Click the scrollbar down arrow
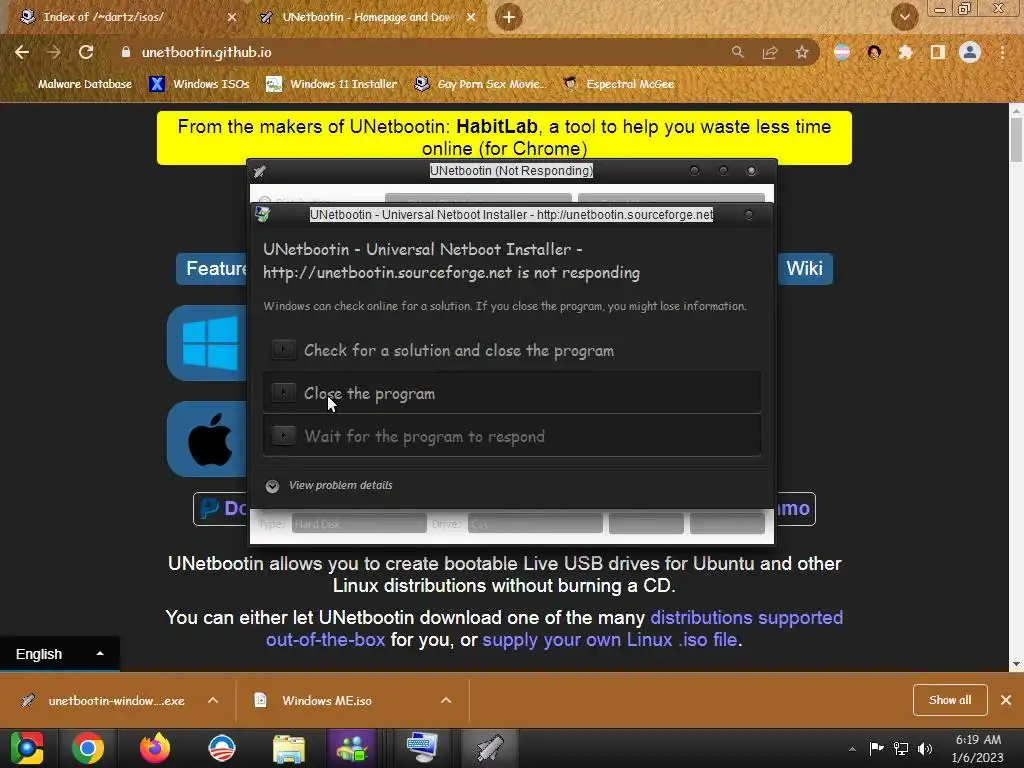 (1016, 664)
